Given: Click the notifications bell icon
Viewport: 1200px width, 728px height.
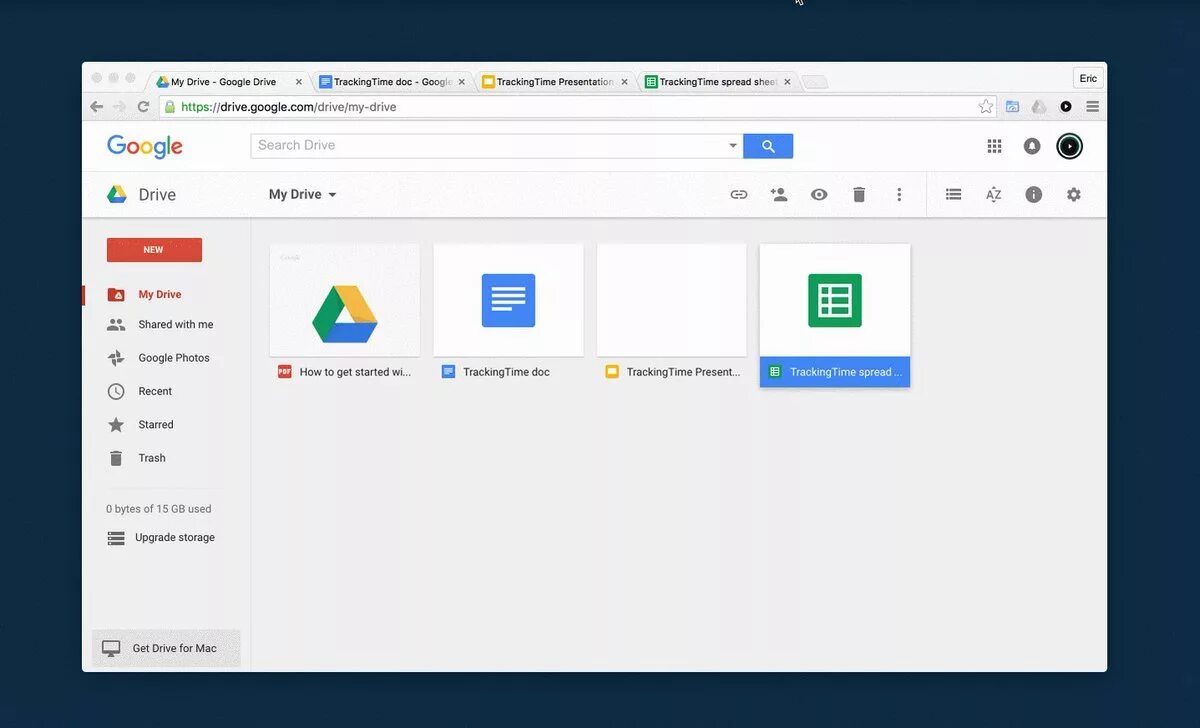Looking at the screenshot, I should (x=1032, y=146).
